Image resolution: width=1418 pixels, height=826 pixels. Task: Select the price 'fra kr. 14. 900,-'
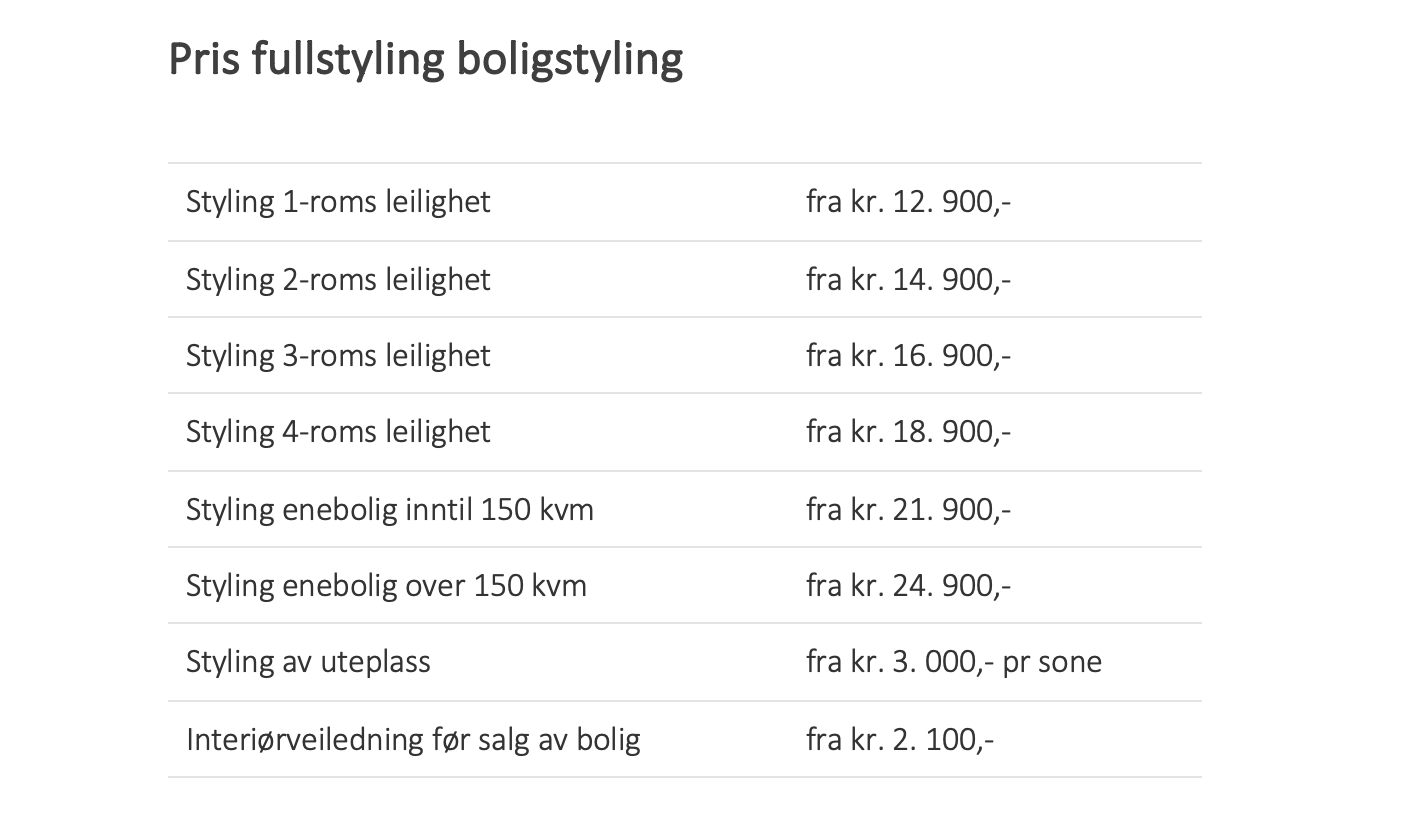tap(908, 279)
